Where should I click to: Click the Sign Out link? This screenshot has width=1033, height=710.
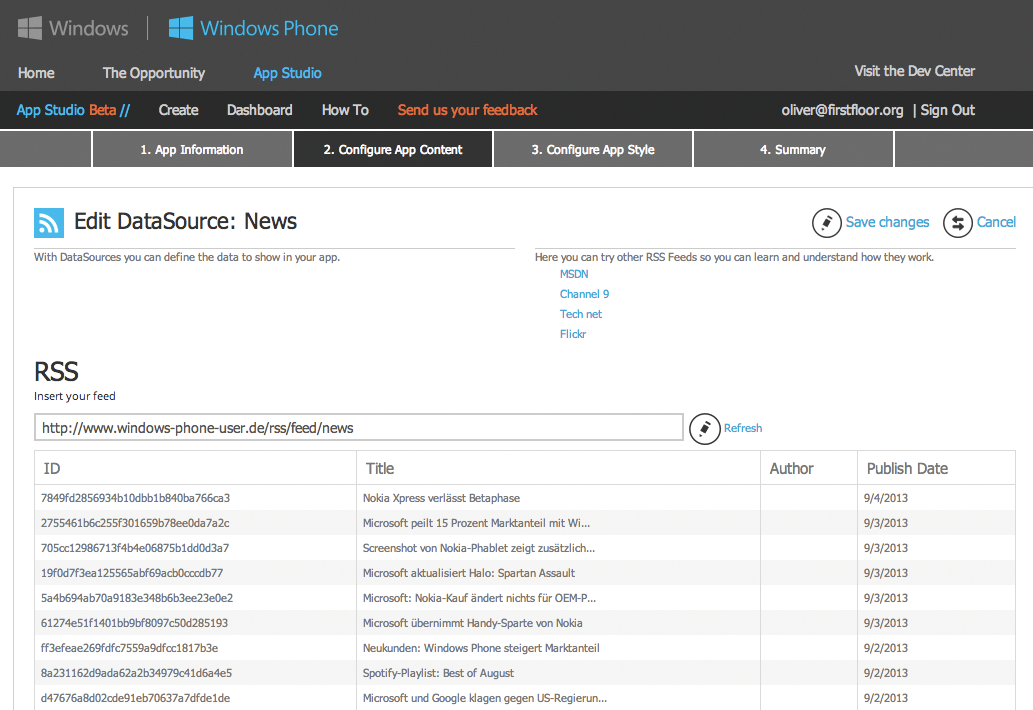(948, 110)
